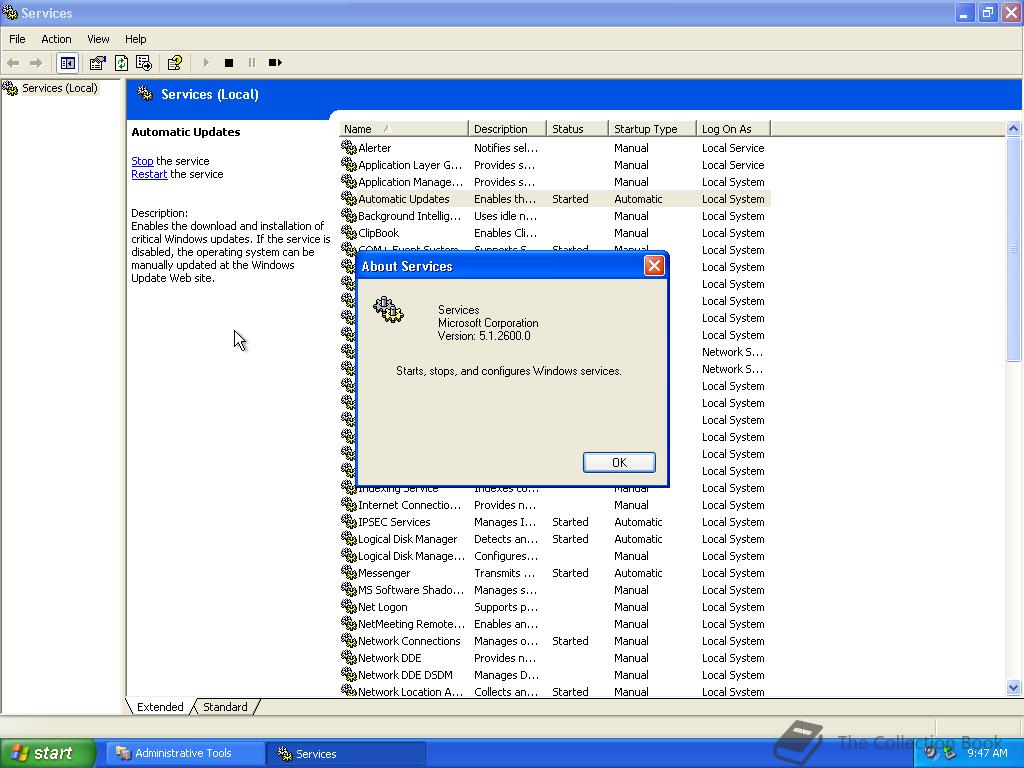Click the gear icon beside IPSEC Services

(349, 522)
